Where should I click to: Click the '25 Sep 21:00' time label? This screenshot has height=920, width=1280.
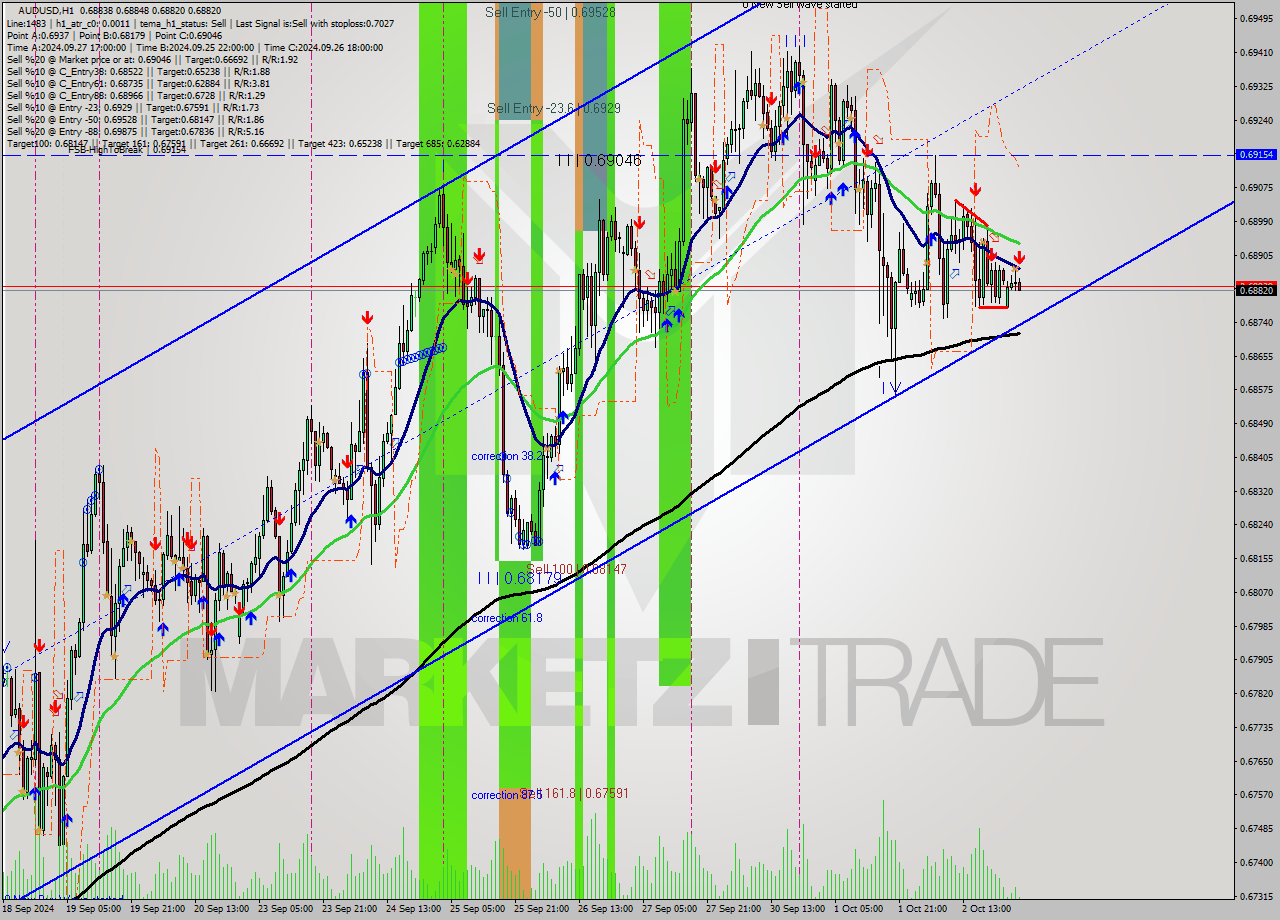point(540,909)
